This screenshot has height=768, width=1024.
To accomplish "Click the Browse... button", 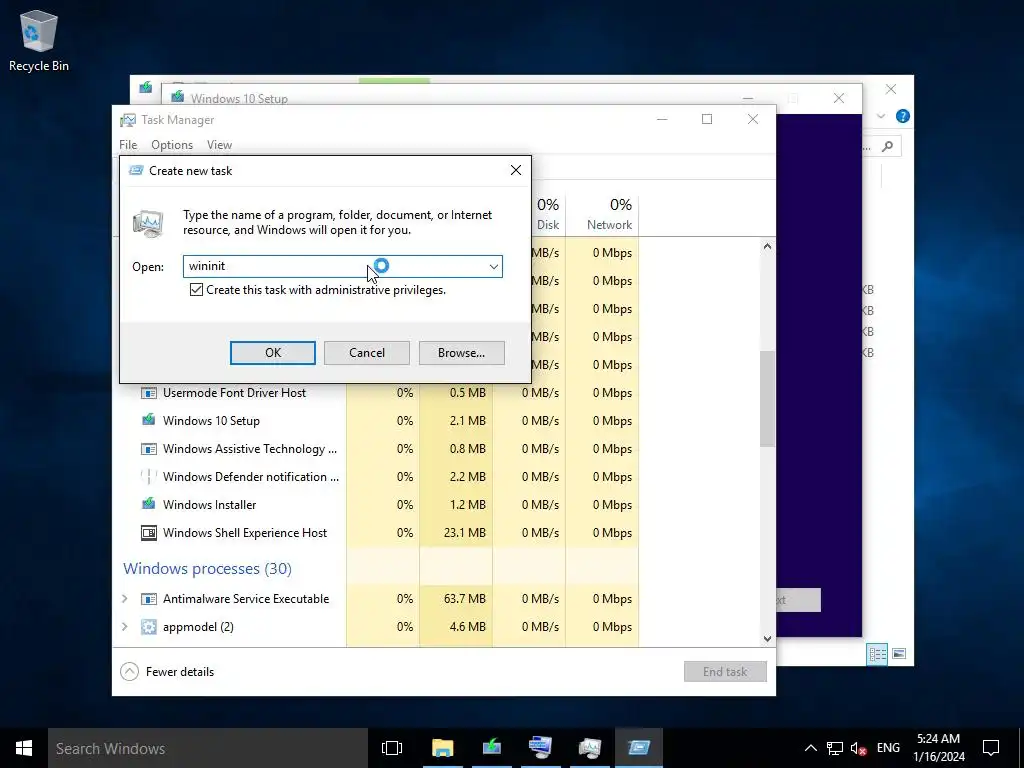I will [461, 353].
